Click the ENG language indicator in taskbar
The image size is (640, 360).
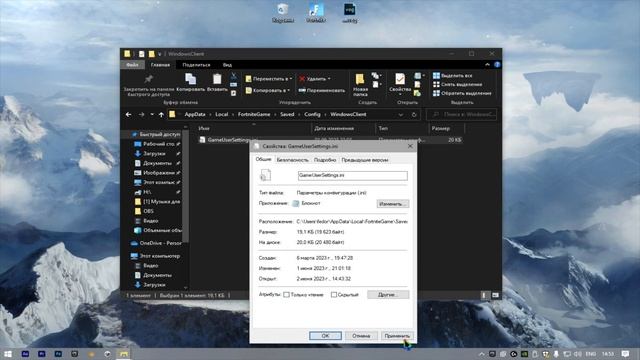(591, 354)
